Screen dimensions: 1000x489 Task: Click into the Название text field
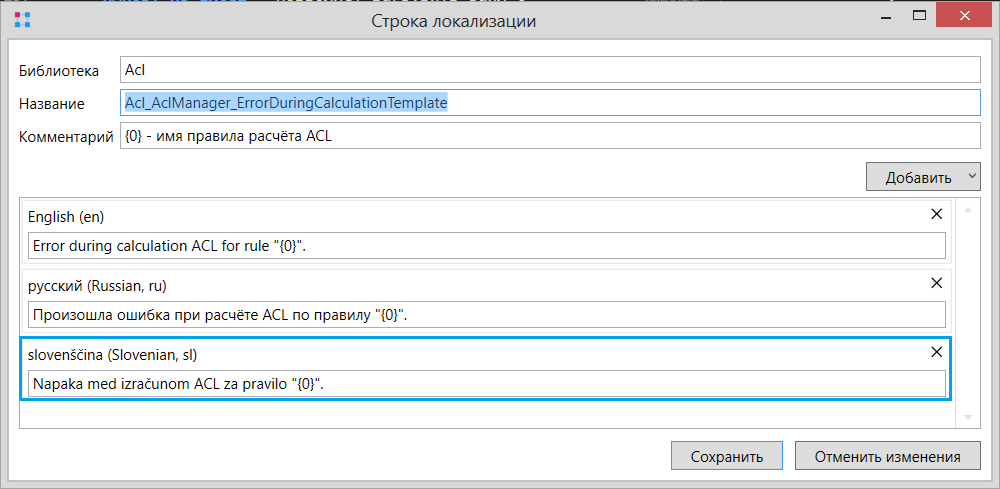pyautogui.click(x=550, y=103)
